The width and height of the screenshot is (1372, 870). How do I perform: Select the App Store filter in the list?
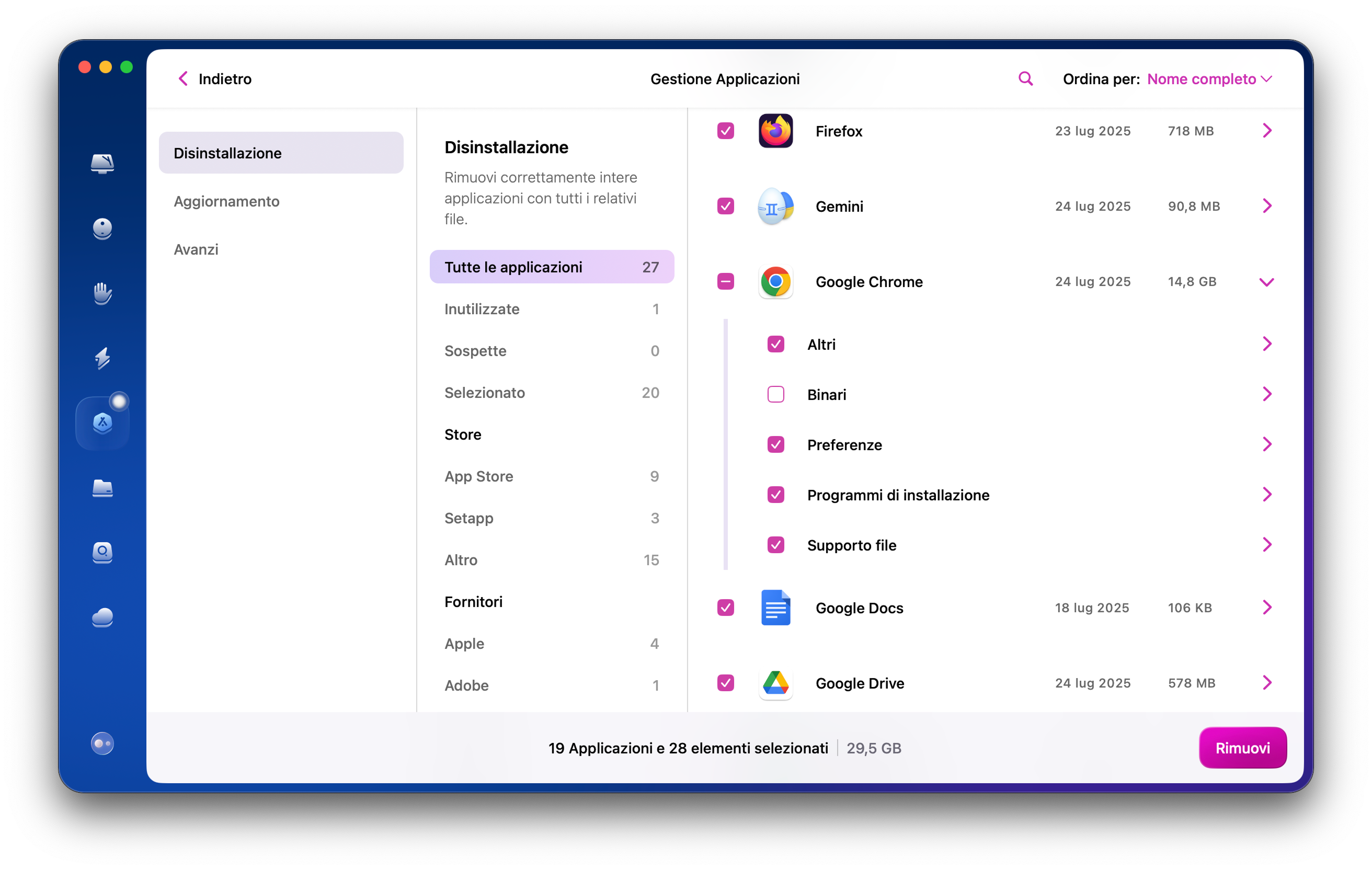tap(478, 476)
